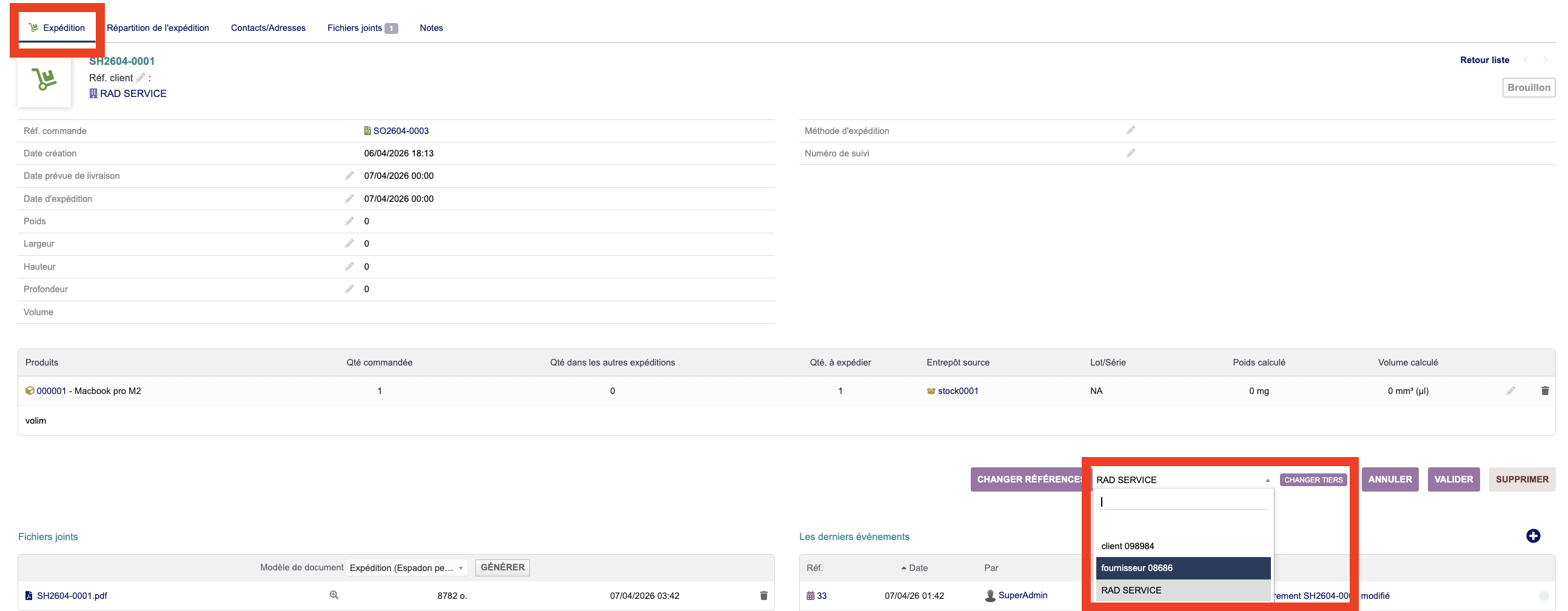Return to the list via Retour liste
Image resolution: width=1568 pixels, height=611 pixels.
(1484, 59)
